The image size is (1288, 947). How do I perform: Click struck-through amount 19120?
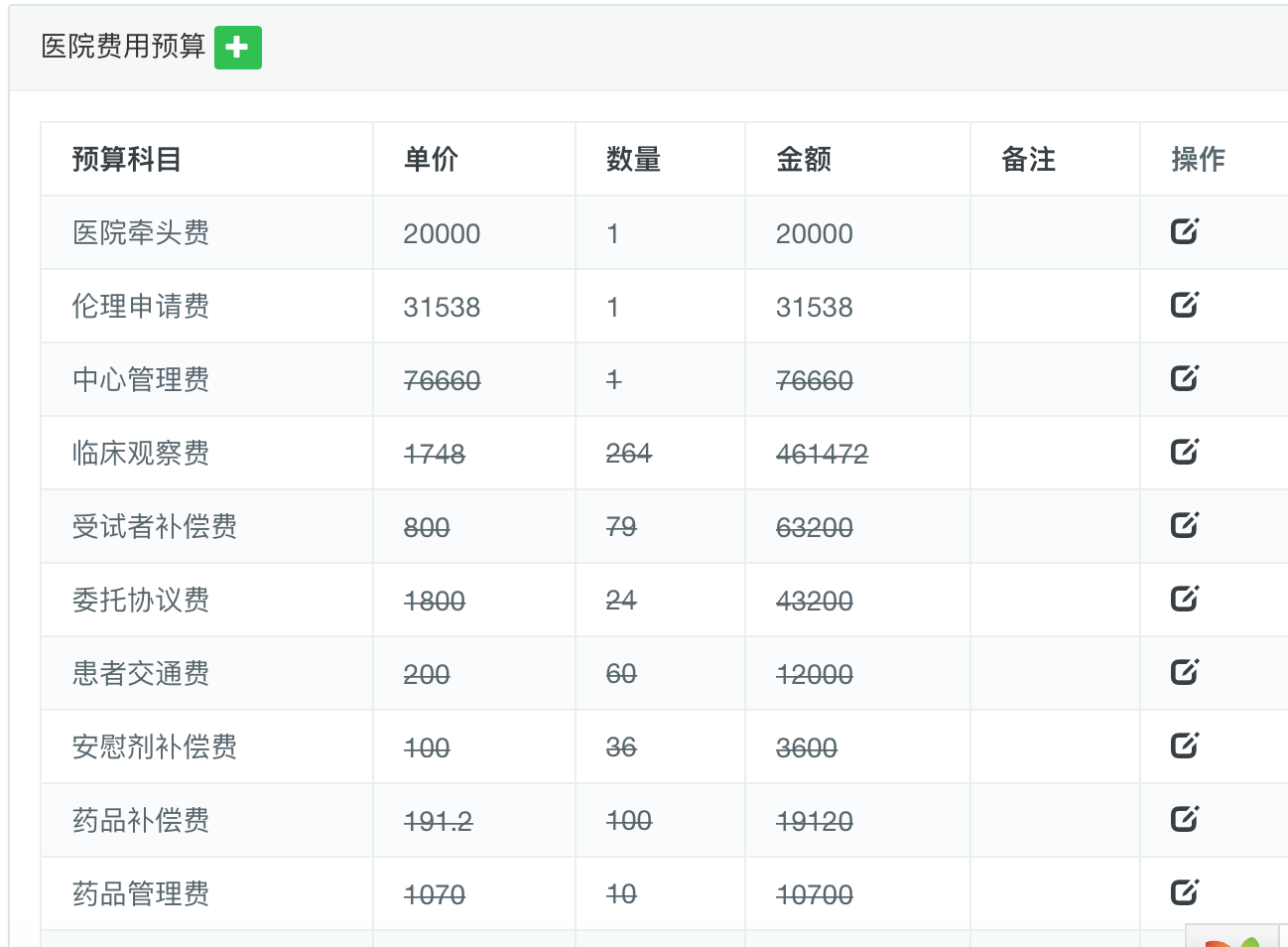[815, 822]
